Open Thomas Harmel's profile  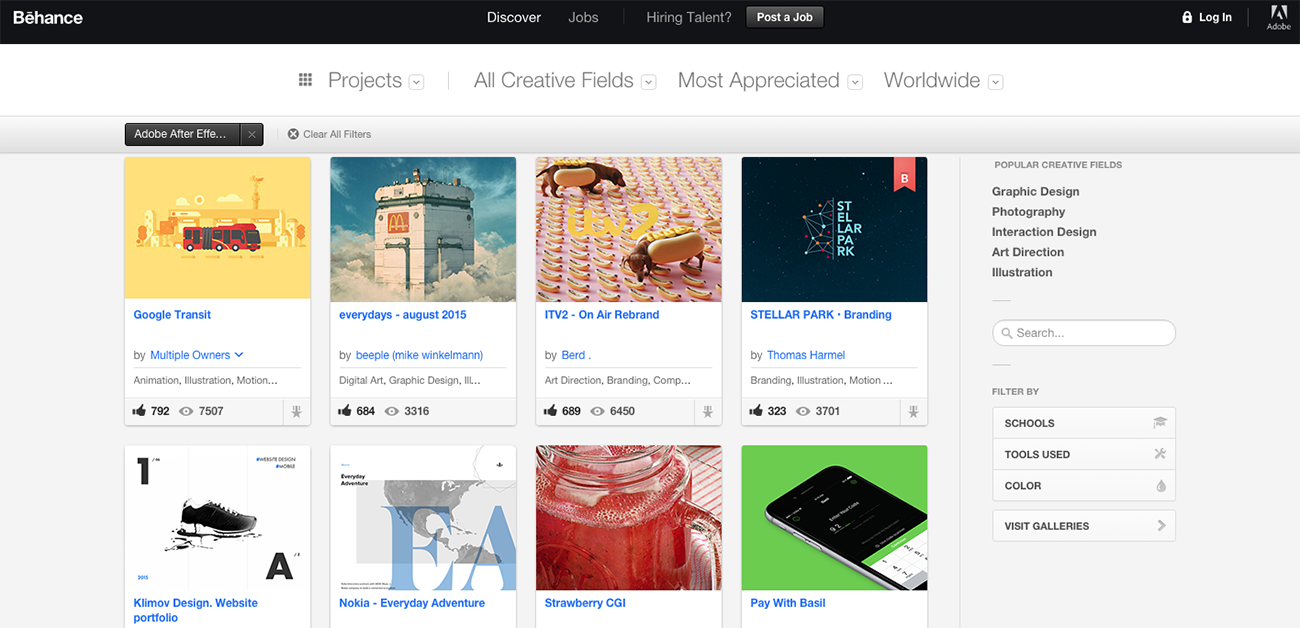[806, 355]
